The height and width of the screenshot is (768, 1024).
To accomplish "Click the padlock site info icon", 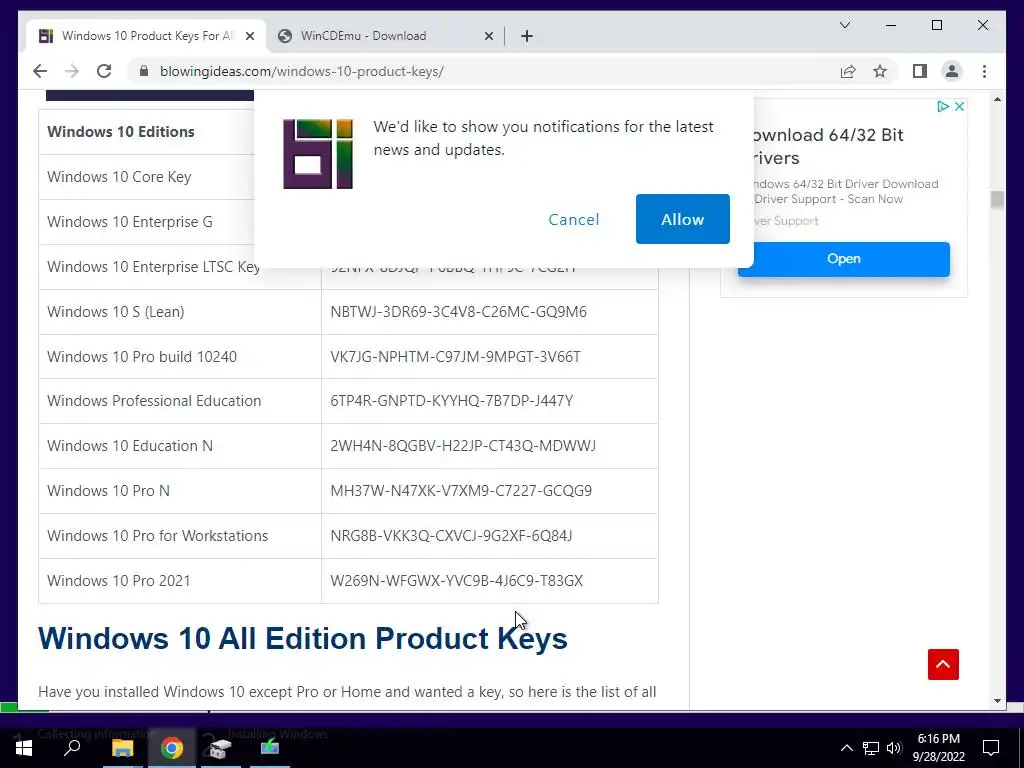I will [144, 71].
